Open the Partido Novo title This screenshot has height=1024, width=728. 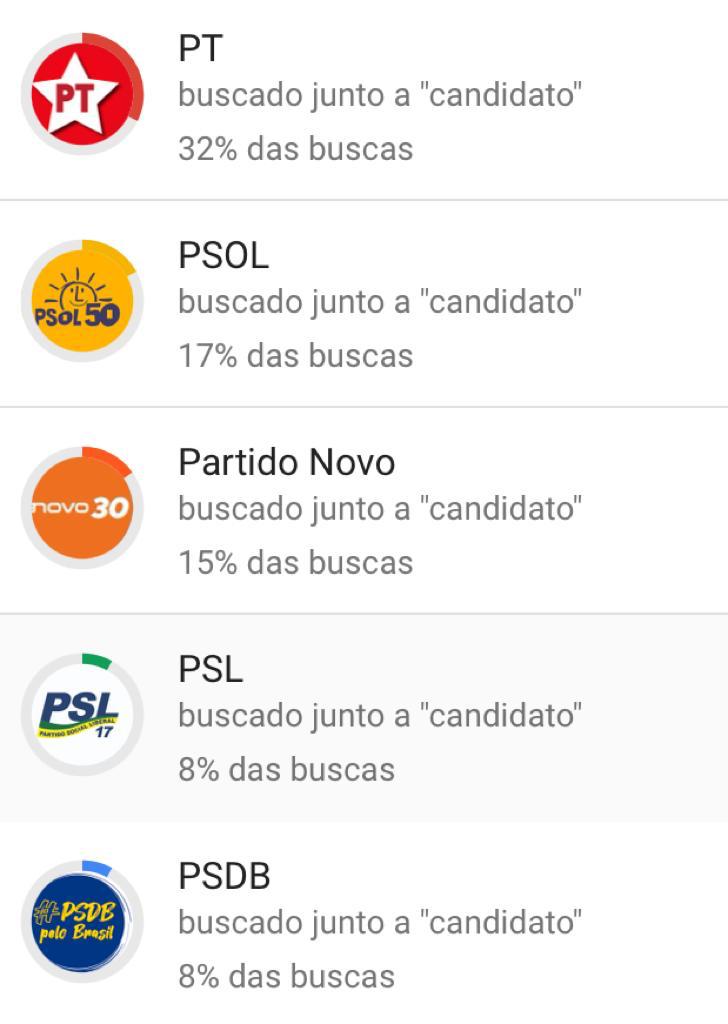pyautogui.click(x=287, y=462)
